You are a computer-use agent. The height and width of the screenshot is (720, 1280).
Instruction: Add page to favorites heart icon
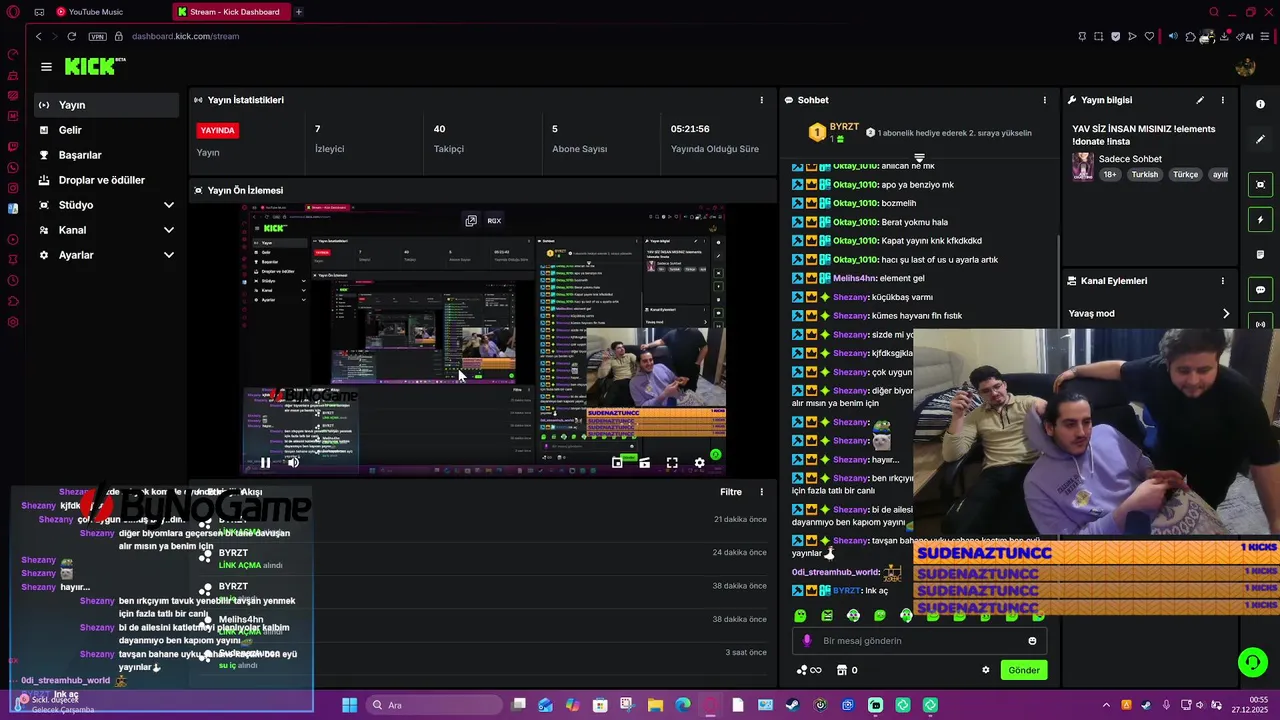point(1149,36)
